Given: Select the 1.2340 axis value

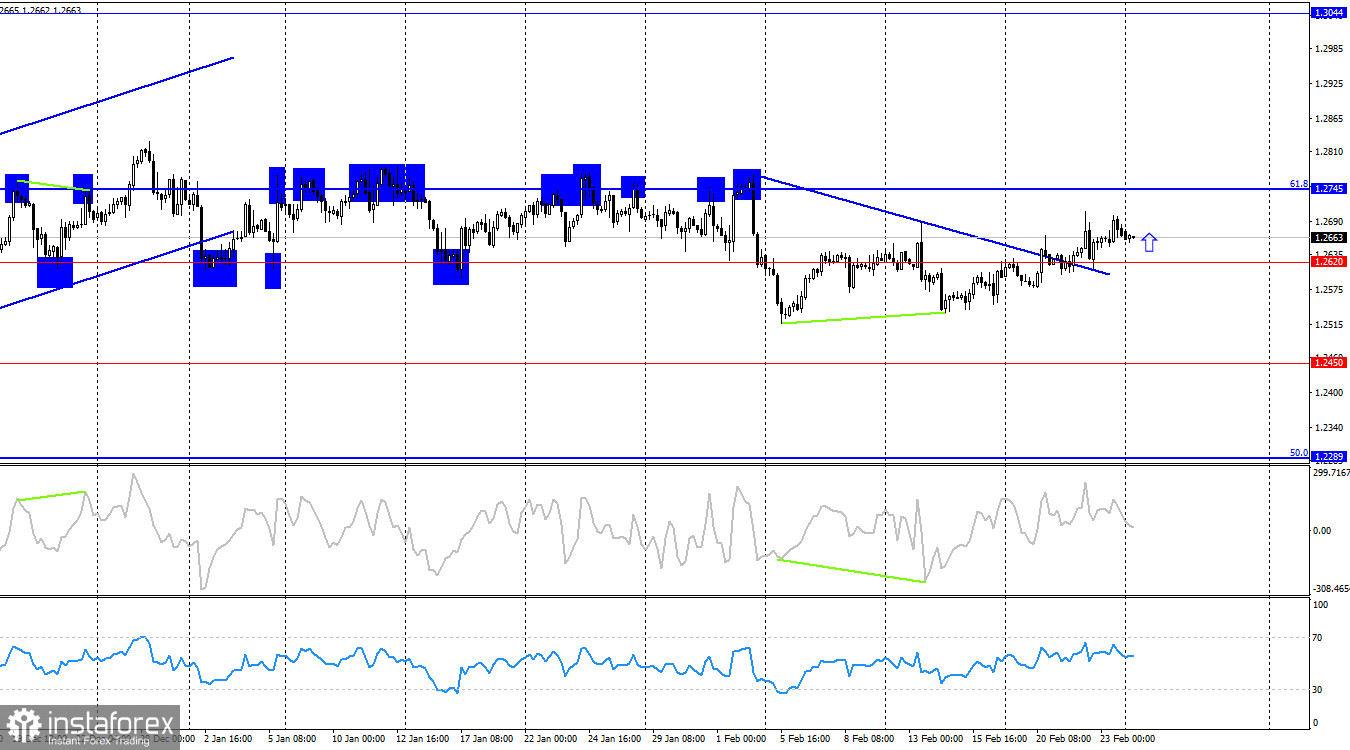Looking at the screenshot, I should coord(1331,428).
